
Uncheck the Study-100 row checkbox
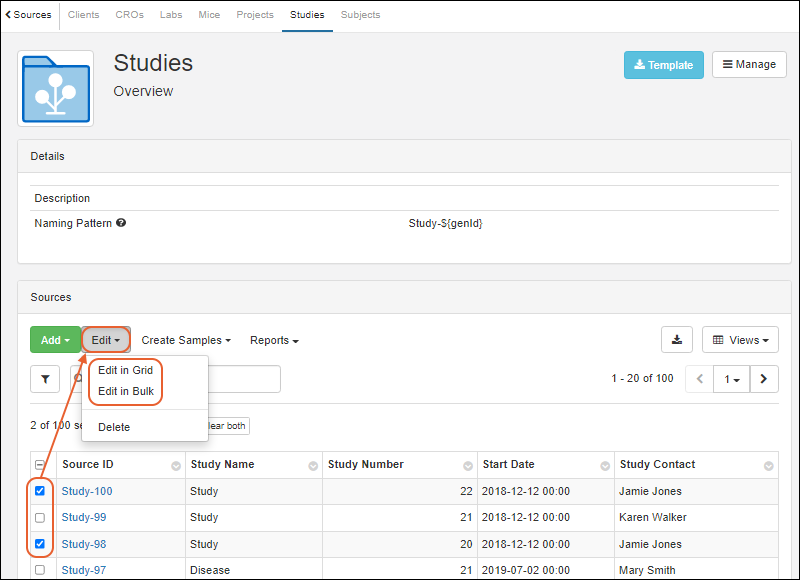pos(40,491)
